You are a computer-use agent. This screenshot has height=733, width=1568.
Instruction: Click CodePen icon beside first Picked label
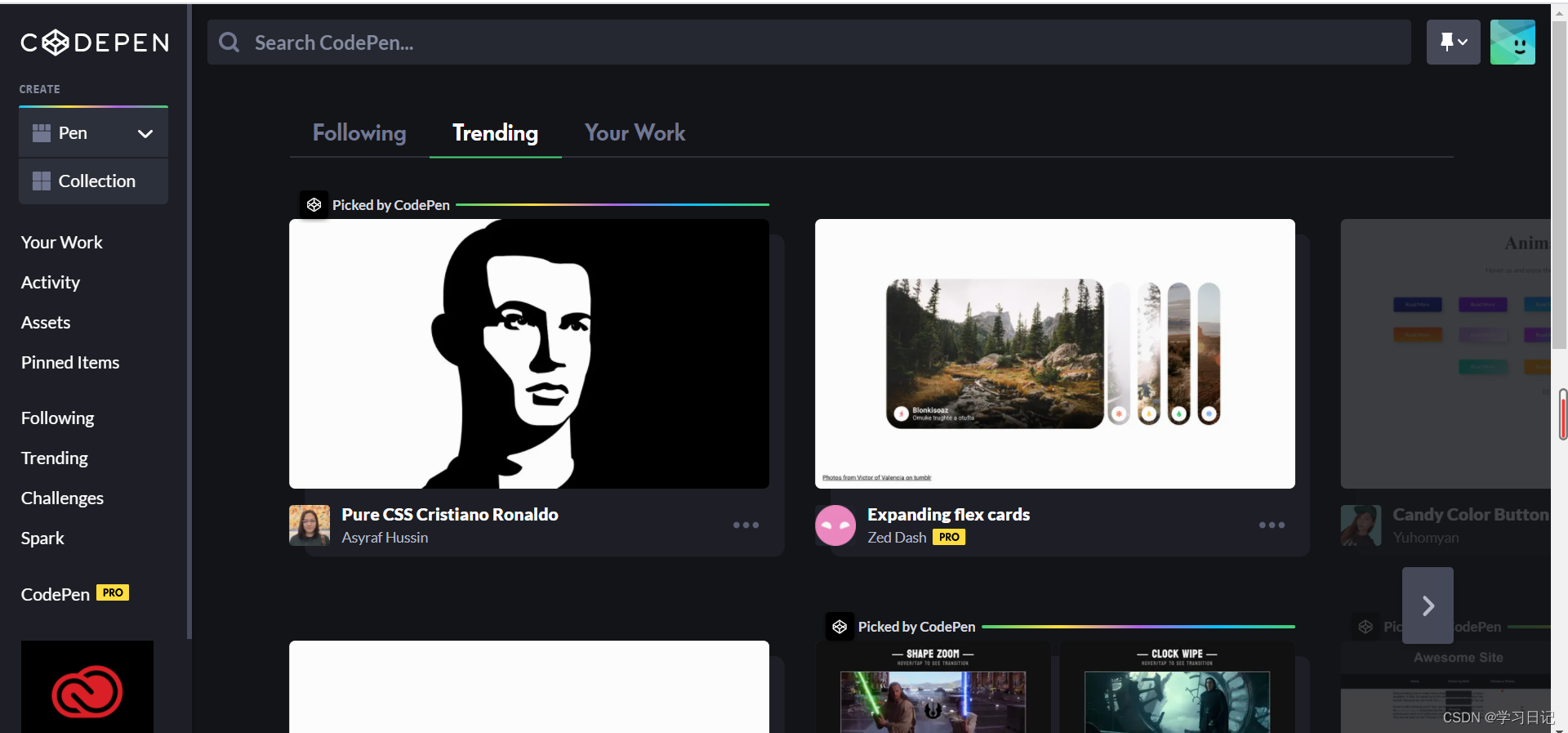coord(314,205)
